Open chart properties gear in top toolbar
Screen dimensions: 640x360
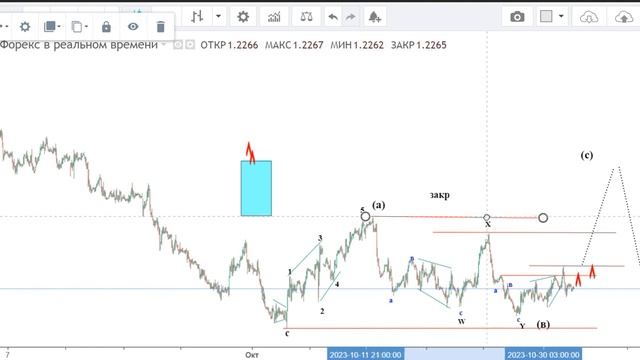243,17
